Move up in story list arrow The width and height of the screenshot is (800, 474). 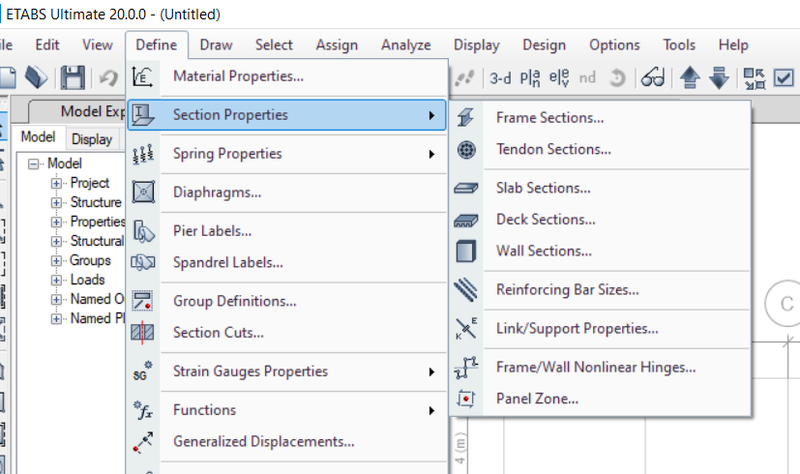point(690,78)
